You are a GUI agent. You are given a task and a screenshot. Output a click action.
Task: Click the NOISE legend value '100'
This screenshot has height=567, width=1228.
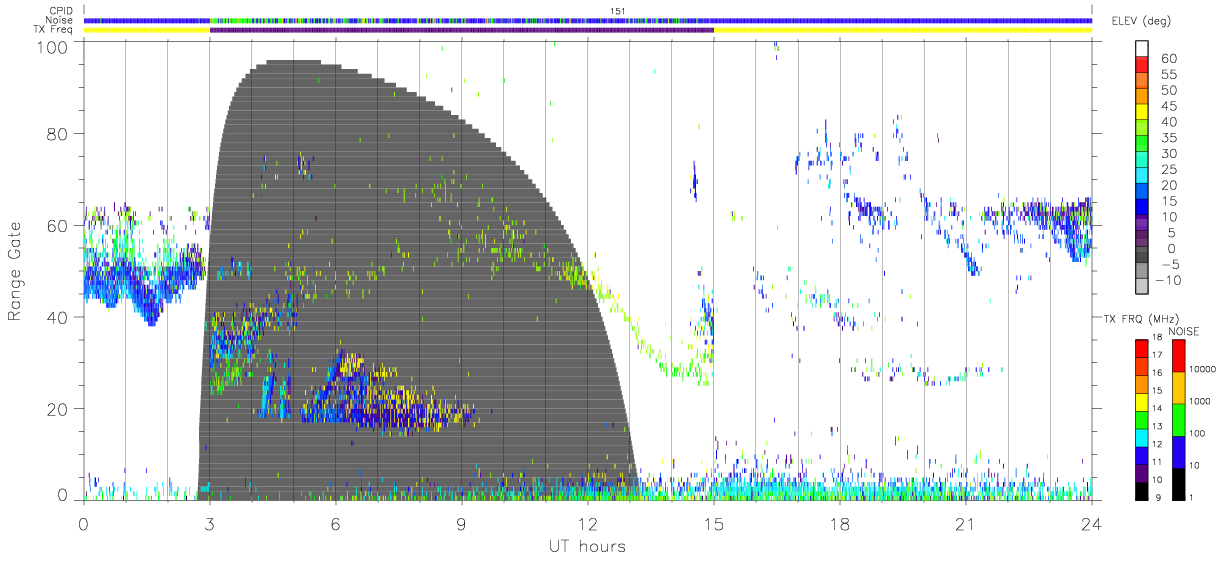[1198, 435]
